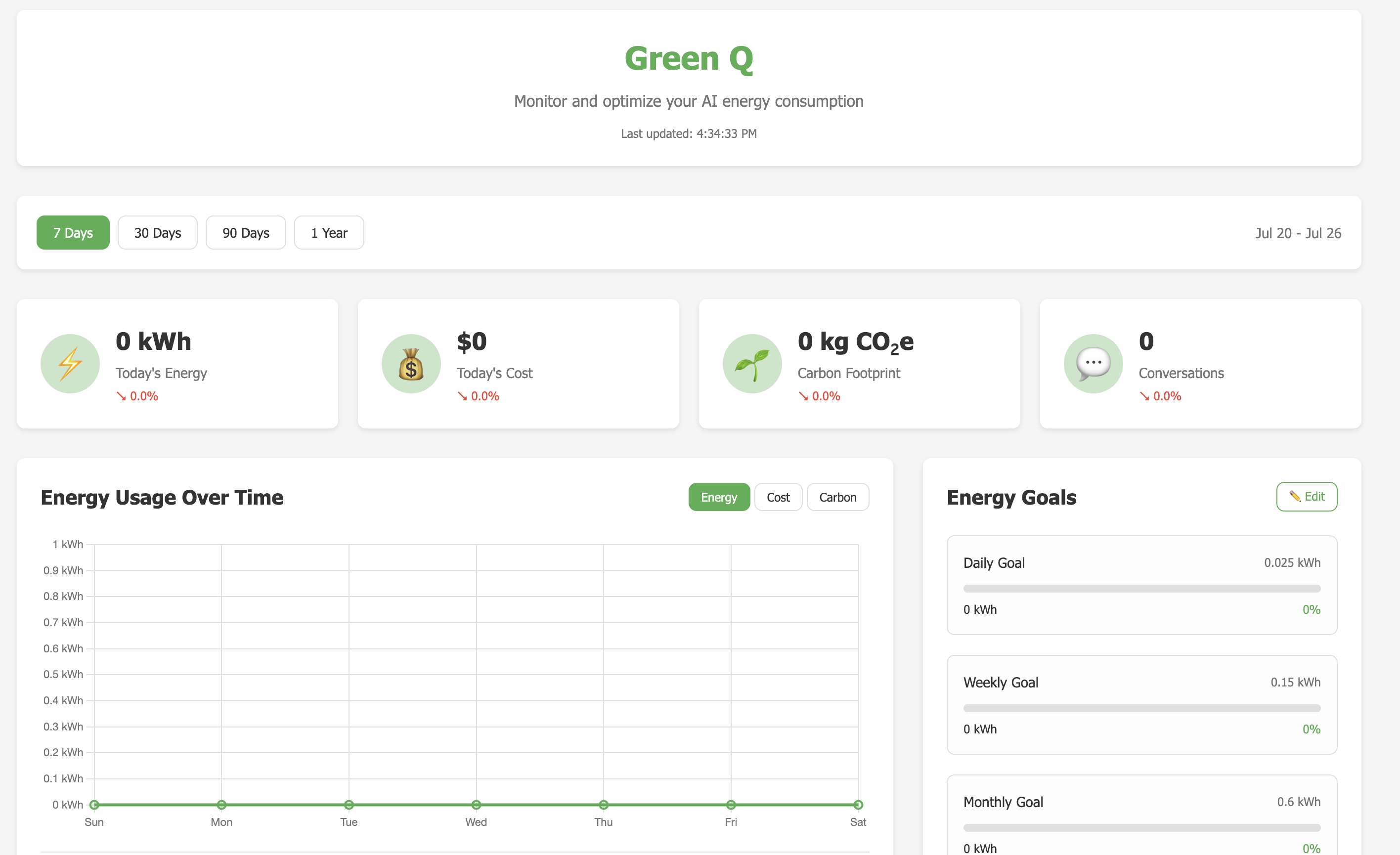Click the money bag cost icon
The image size is (1400, 855).
pyautogui.click(x=411, y=364)
